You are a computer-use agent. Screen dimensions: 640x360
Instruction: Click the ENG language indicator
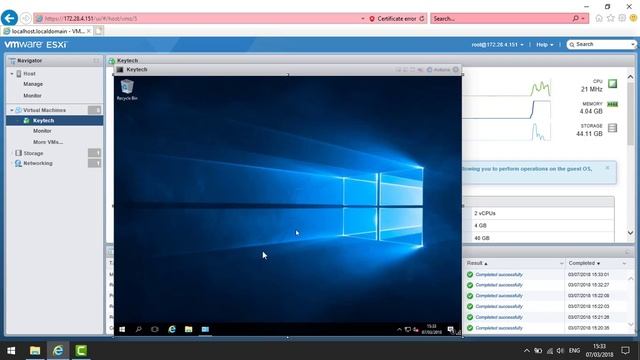click(574, 351)
